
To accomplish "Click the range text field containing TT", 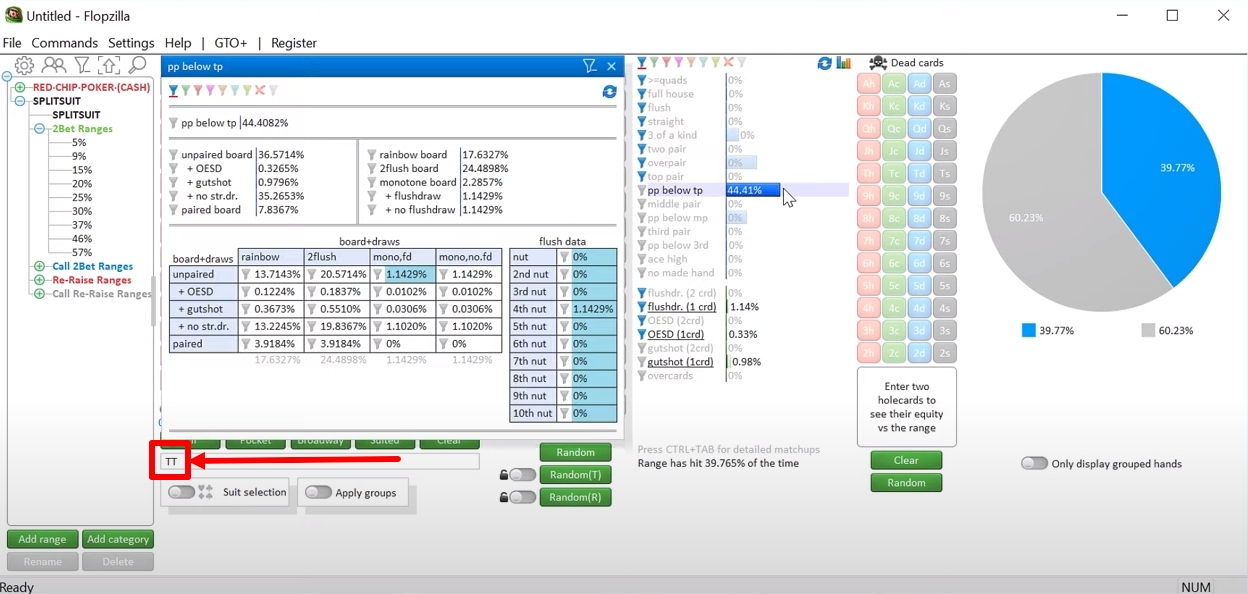I will [320, 462].
